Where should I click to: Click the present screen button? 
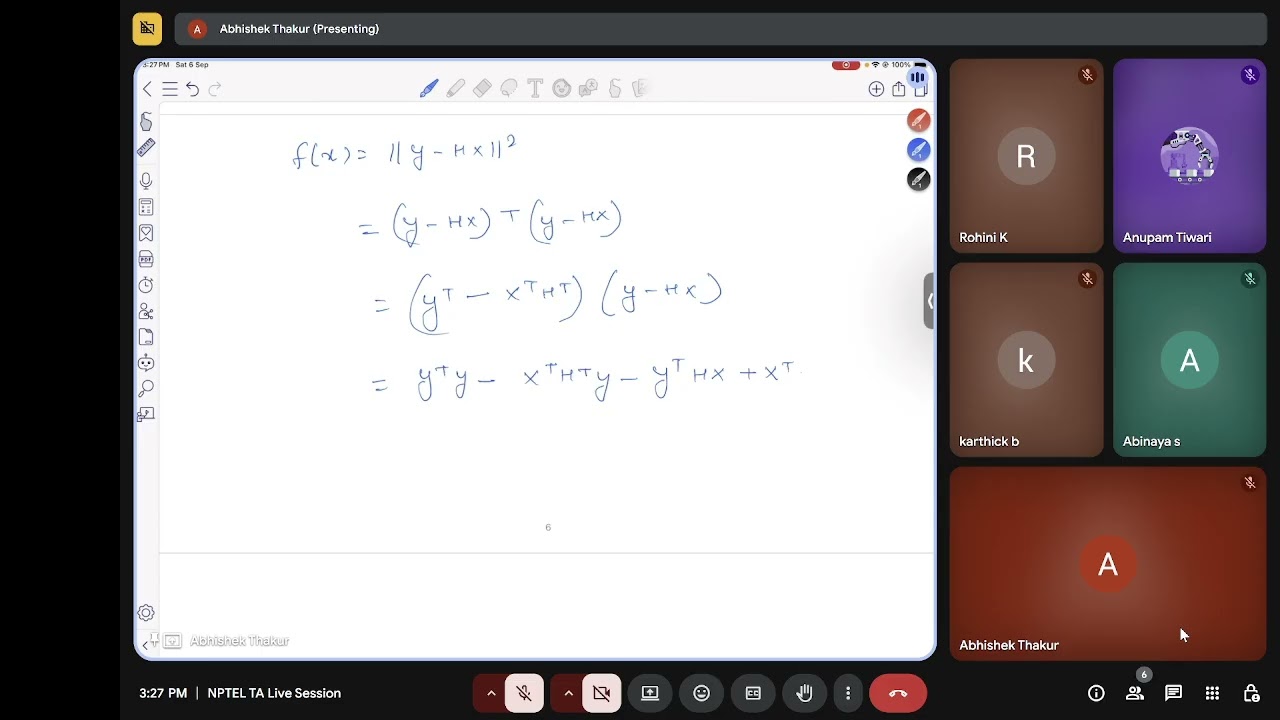[x=650, y=693]
